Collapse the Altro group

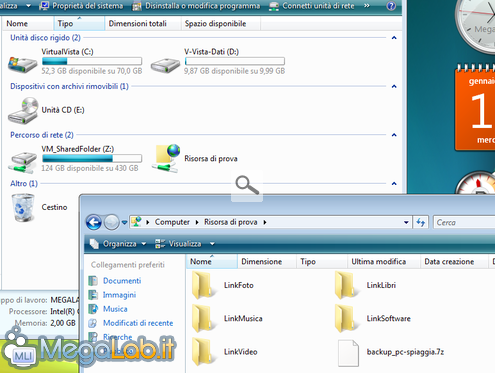click(394, 184)
